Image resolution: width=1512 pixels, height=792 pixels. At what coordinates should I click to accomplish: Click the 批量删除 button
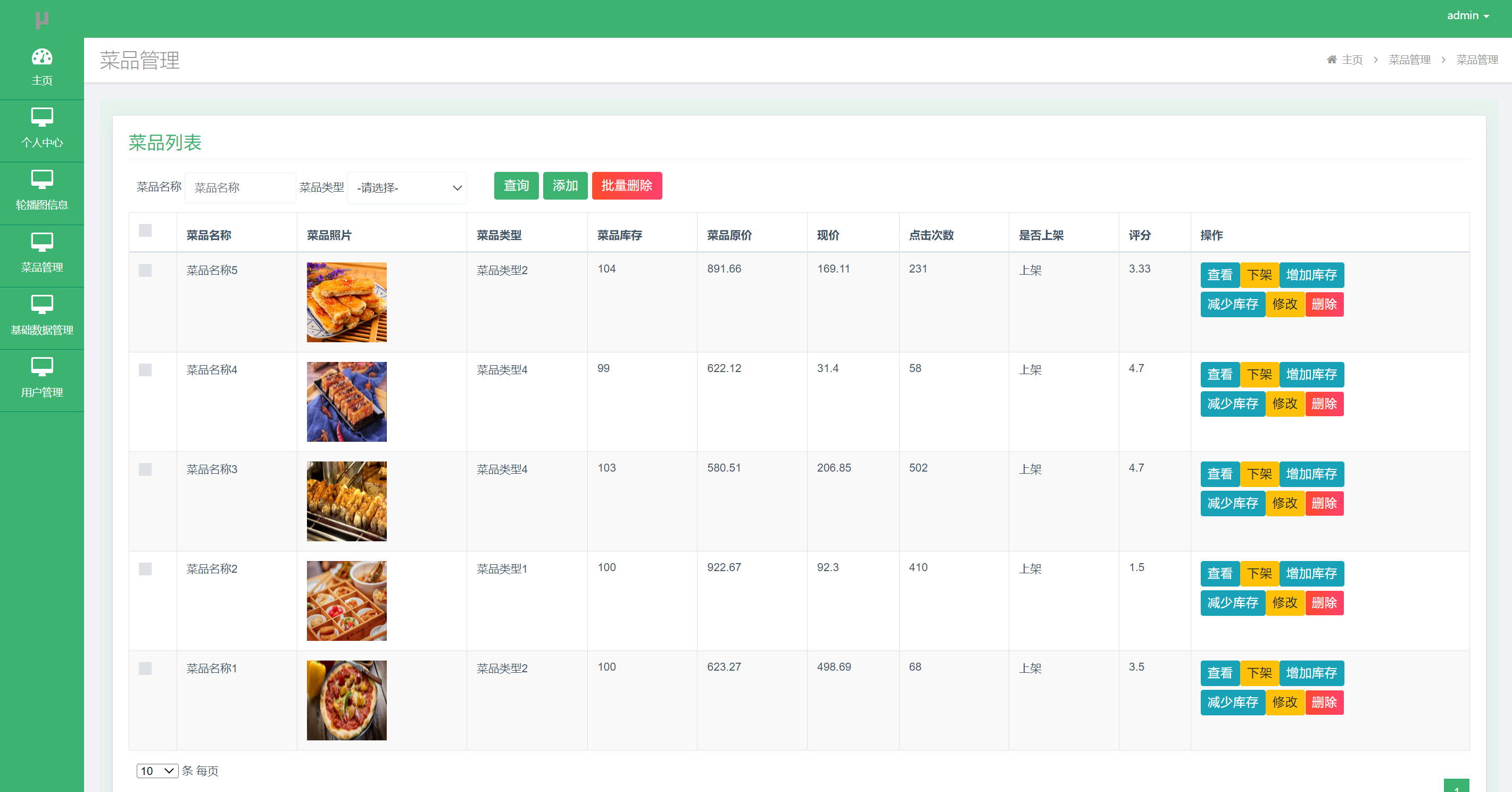tap(627, 186)
